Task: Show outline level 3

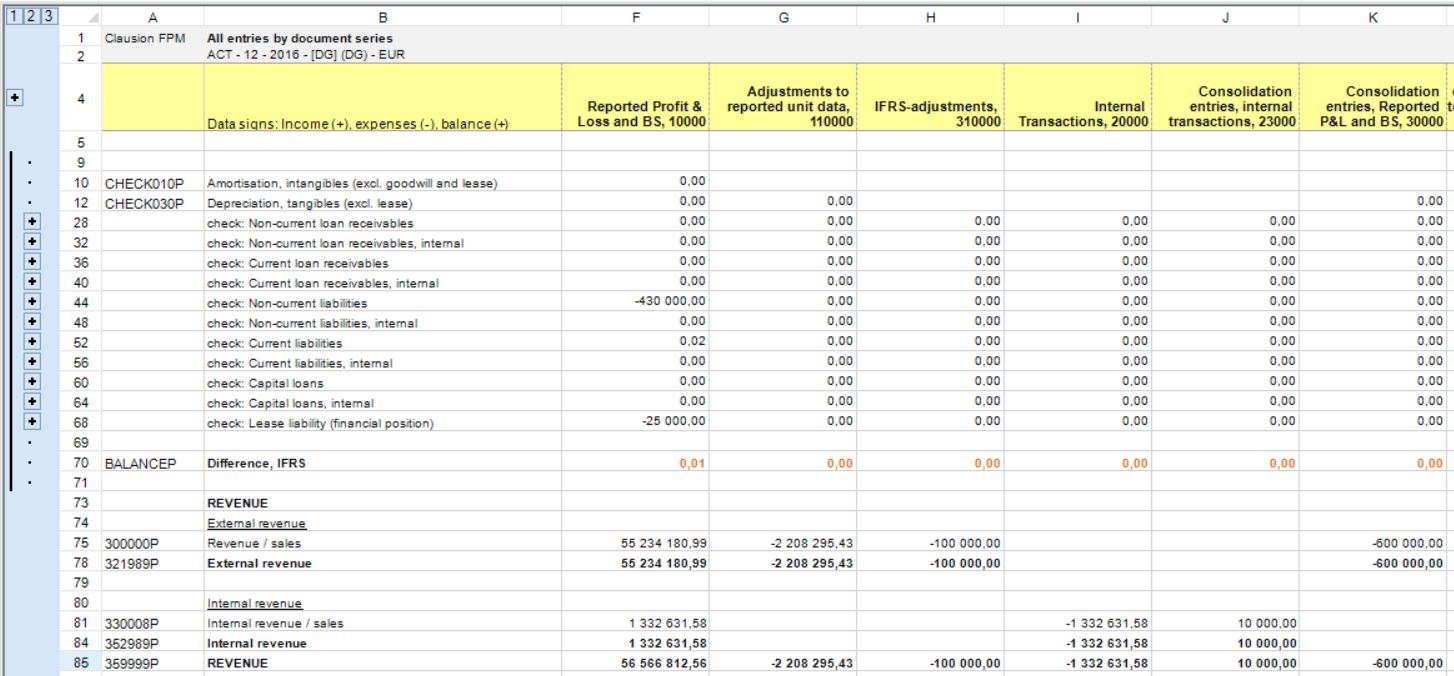Action: coord(46,18)
